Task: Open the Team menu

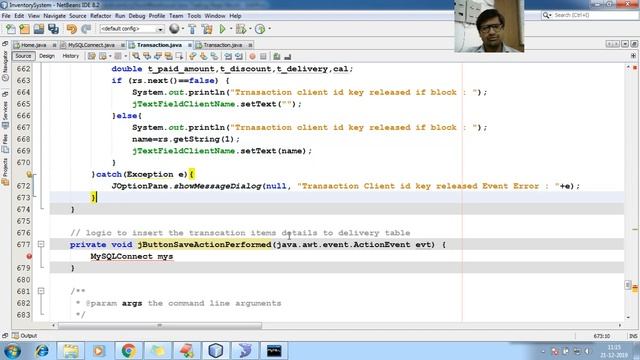Action: pos(176,16)
